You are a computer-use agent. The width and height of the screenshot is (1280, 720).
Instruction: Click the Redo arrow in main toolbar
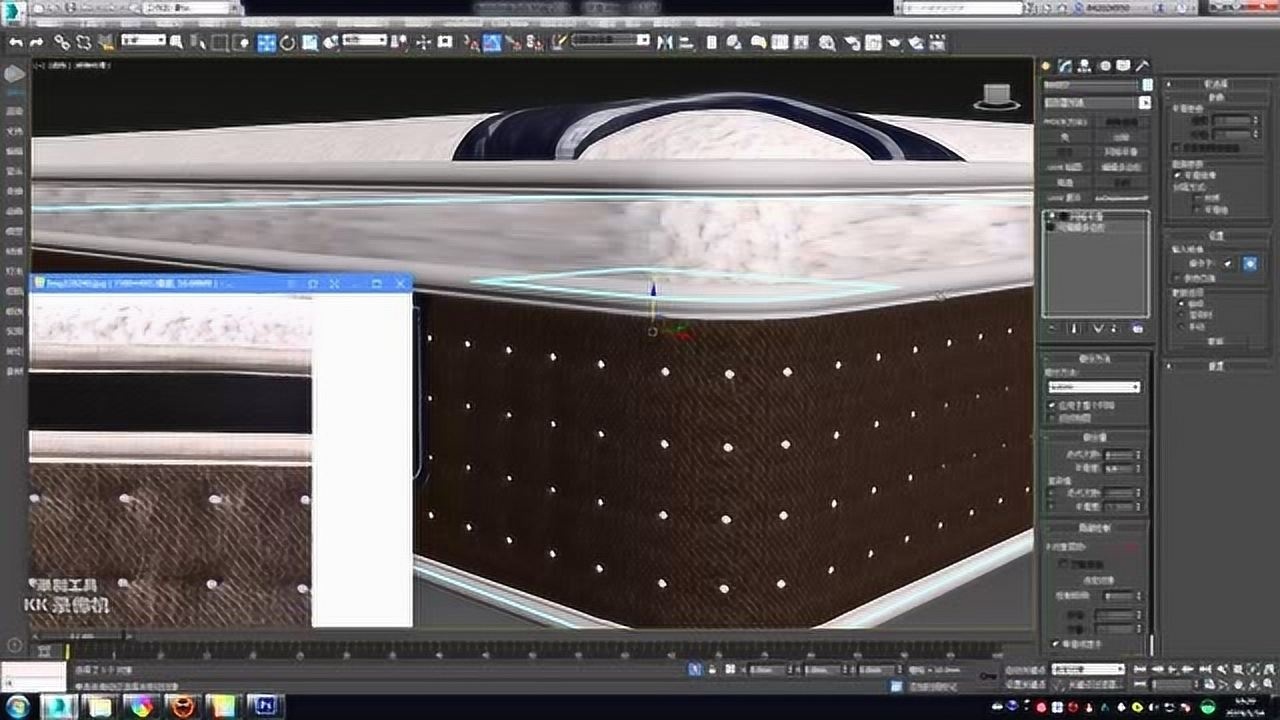point(36,42)
